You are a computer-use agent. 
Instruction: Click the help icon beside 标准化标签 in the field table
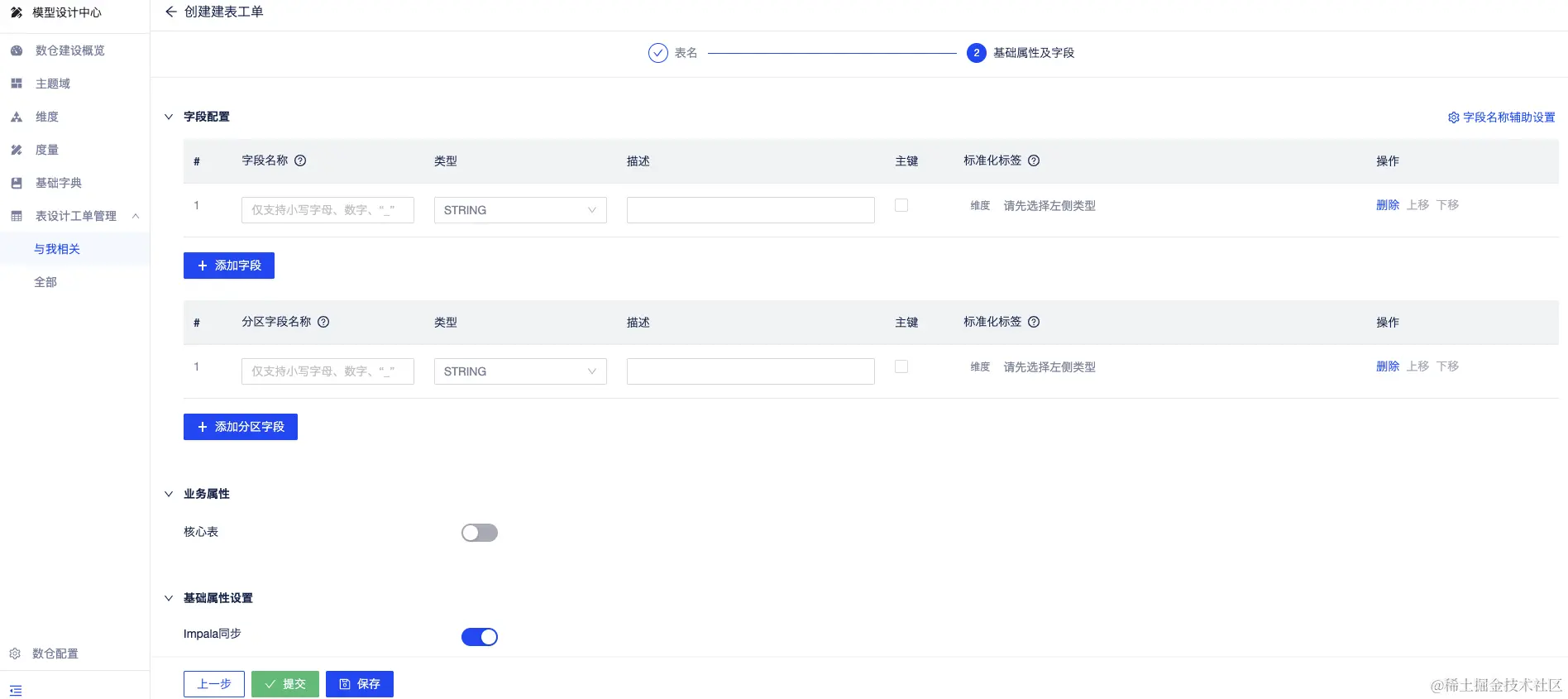click(x=1034, y=160)
